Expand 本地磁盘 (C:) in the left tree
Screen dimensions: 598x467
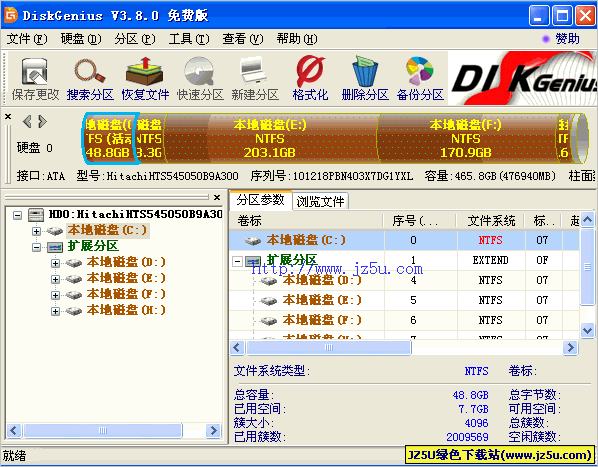36,231
